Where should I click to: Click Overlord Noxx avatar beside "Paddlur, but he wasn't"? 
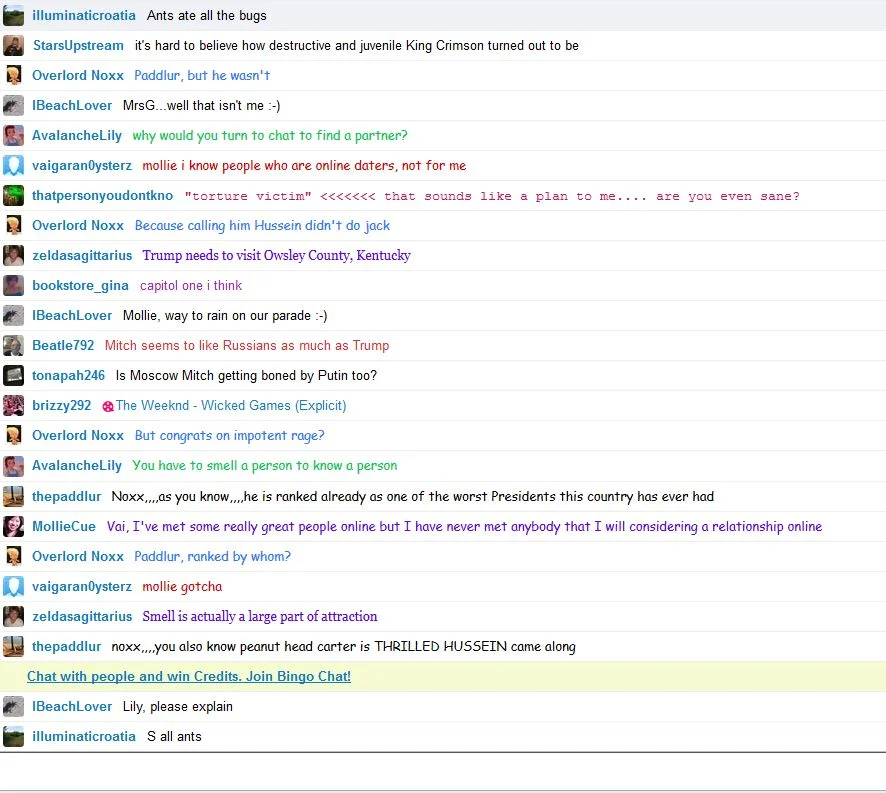[x=14, y=75]
